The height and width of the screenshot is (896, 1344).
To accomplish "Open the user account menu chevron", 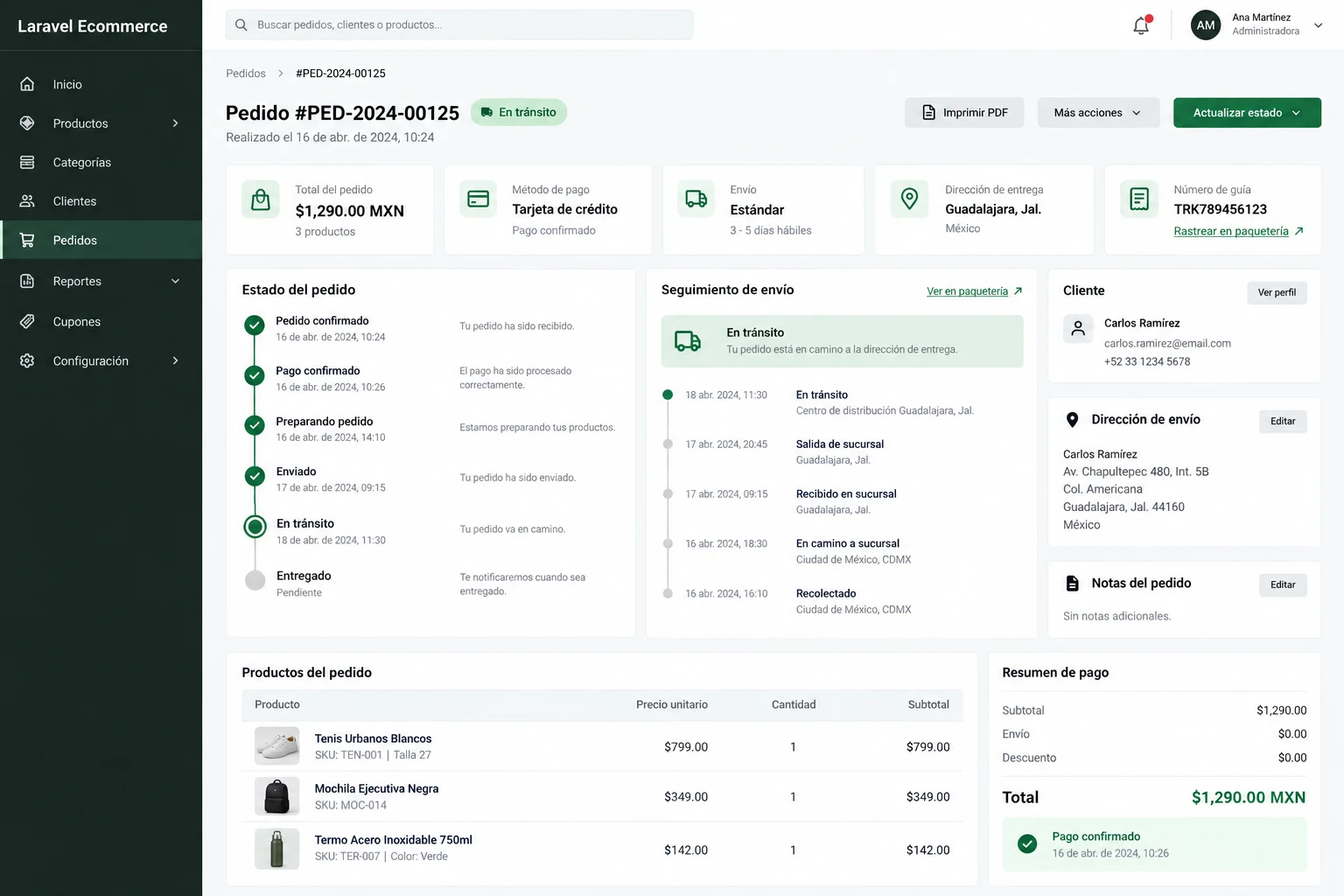I will [x=1318, y=25].
